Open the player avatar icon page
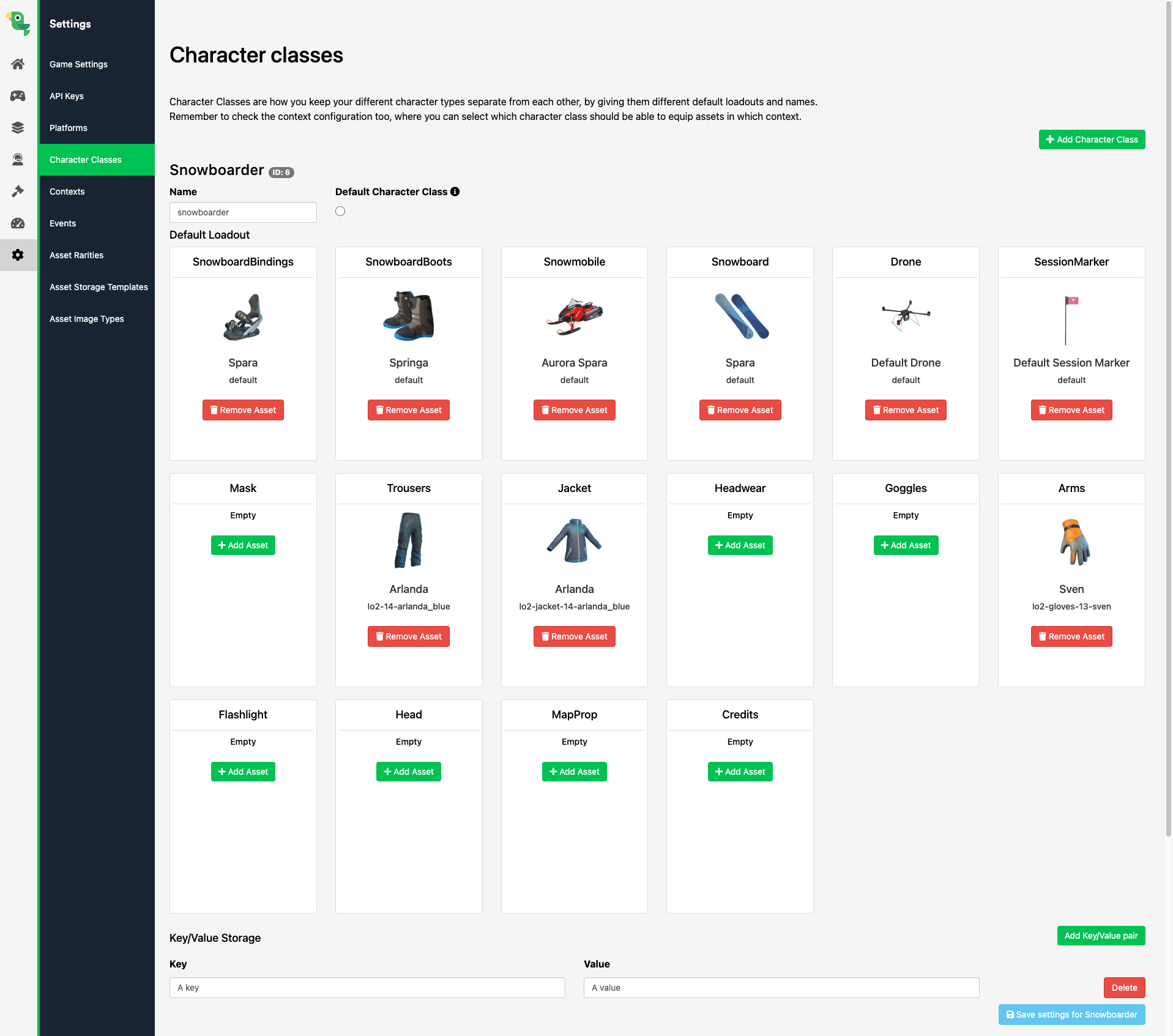1173x1036 pixels. [18, 160]
